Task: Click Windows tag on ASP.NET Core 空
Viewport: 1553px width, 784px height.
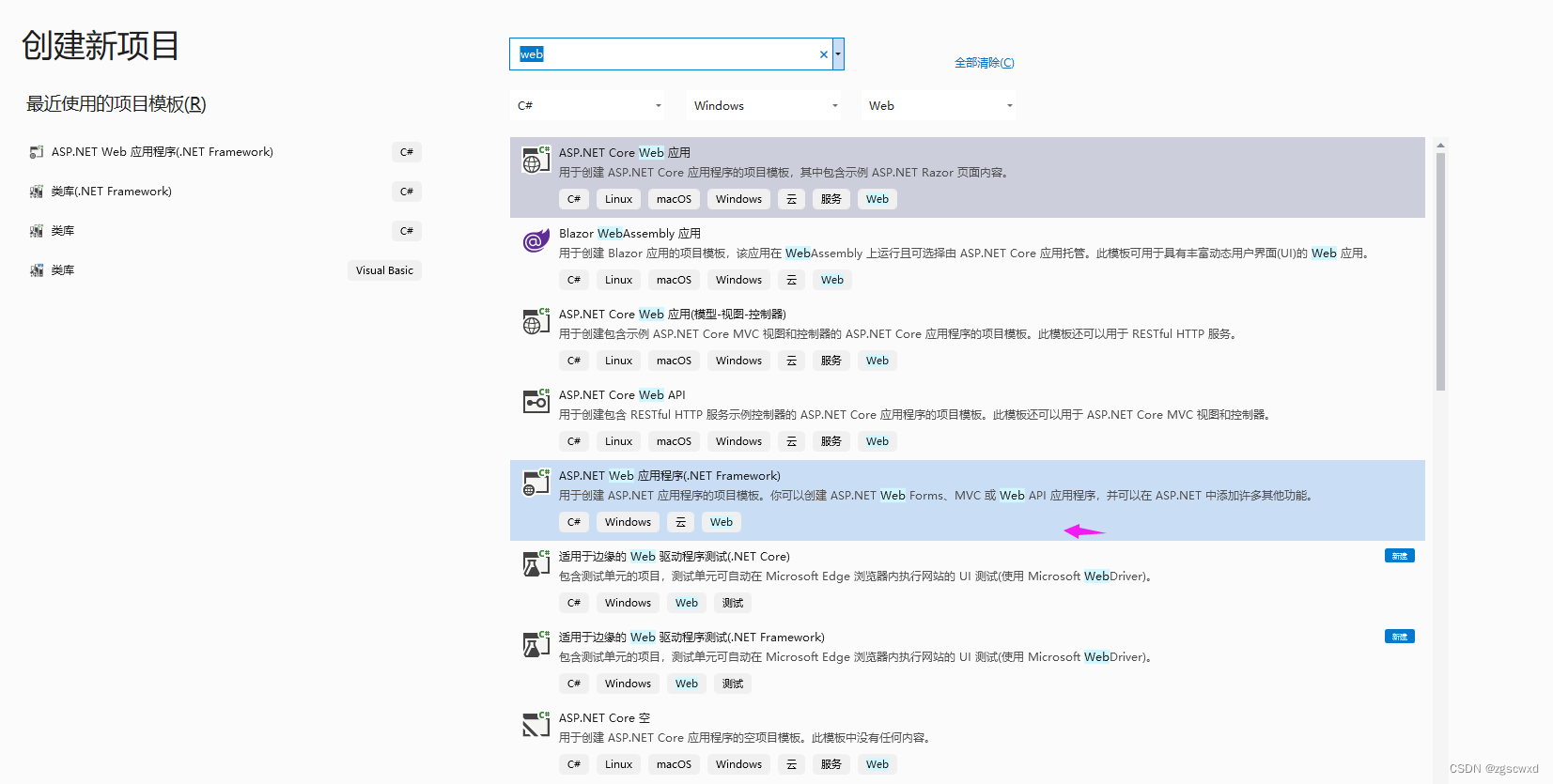Action: 738,764
